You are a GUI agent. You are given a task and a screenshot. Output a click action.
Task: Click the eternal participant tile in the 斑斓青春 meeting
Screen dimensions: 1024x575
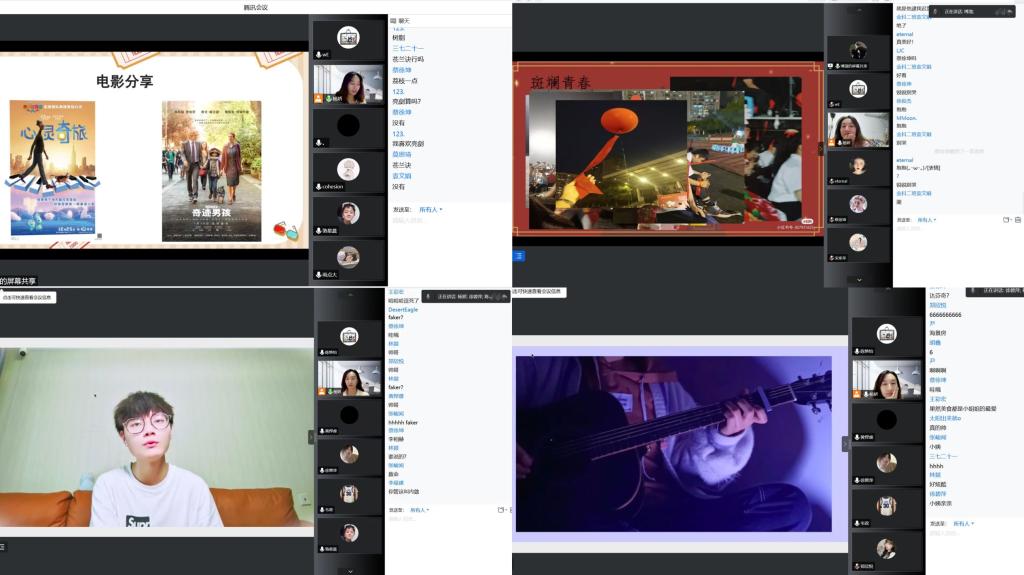click(858, 167)
